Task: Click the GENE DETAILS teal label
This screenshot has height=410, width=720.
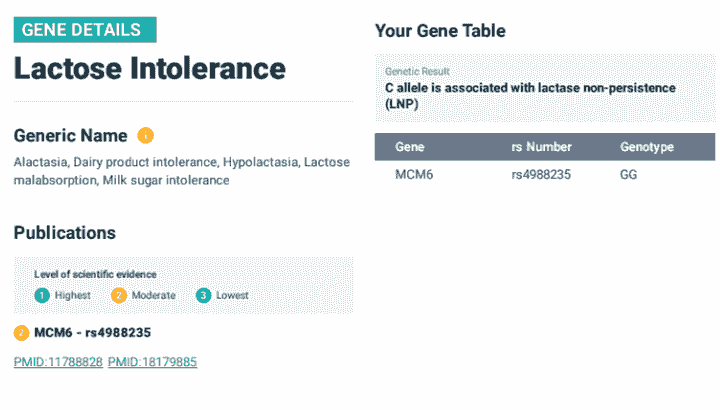Action: coord(85,30)
